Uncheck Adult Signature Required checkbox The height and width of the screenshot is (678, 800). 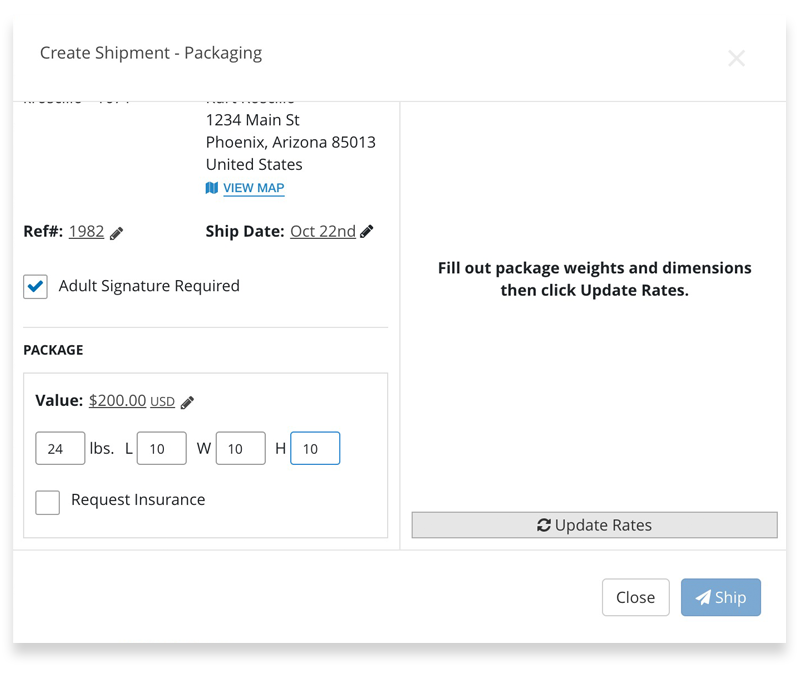point(36,287)
